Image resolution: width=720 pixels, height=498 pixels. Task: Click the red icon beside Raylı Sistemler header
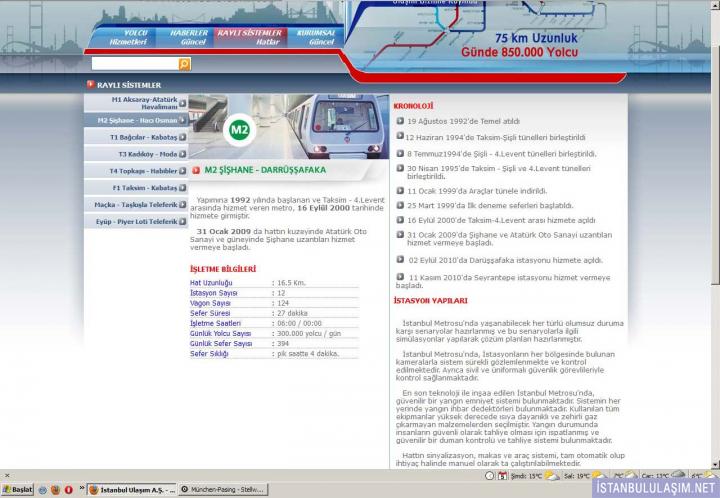(88, 85)
